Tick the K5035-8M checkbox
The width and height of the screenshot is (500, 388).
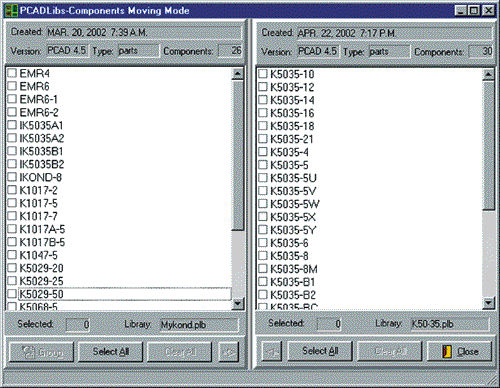[x=263, y=269]
